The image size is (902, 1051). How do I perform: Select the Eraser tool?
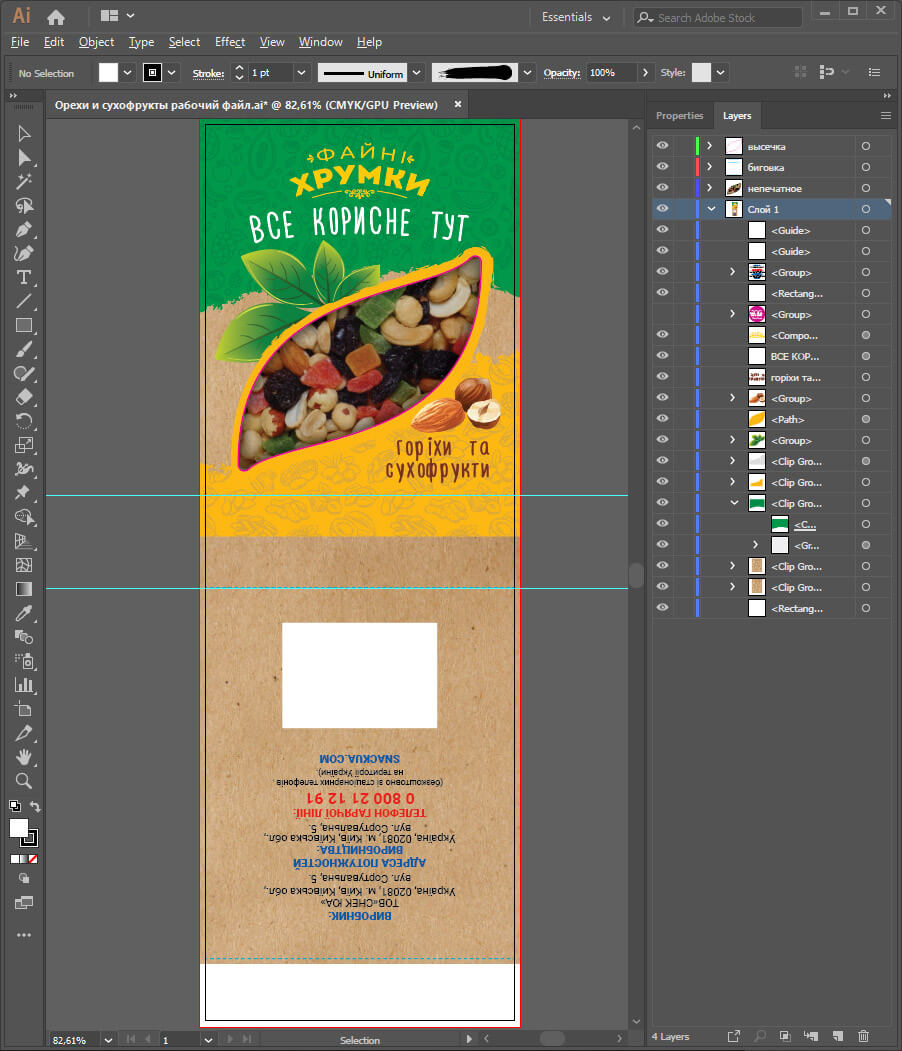[24, 397]
